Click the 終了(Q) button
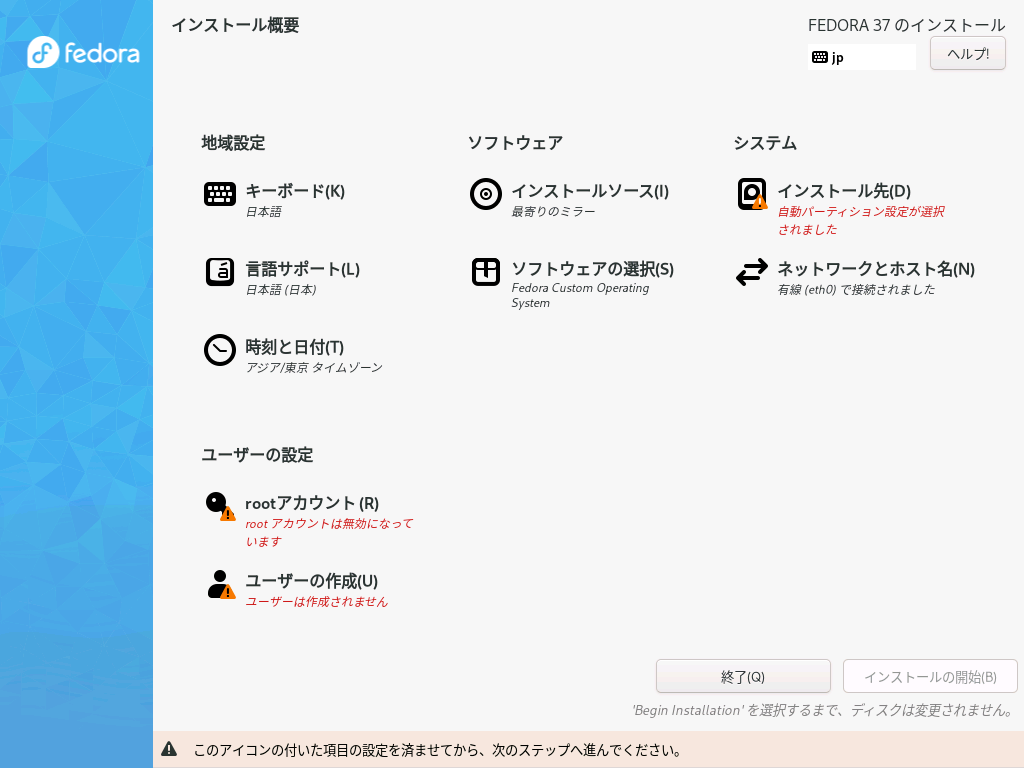This screenshot has height=768, width=1024. [743, 677]
